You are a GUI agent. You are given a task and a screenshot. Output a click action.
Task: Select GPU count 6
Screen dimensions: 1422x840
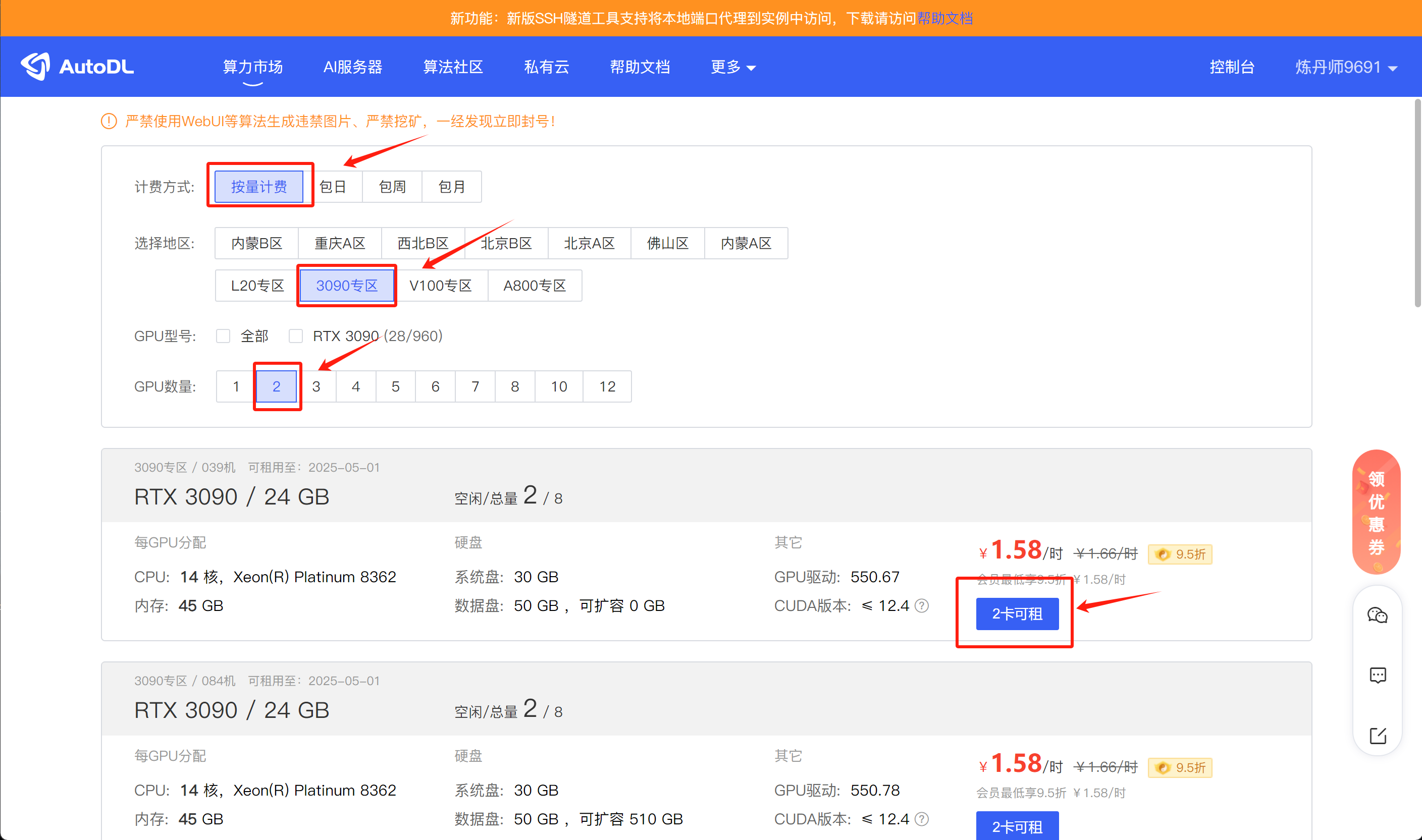(x=435, y=386)
